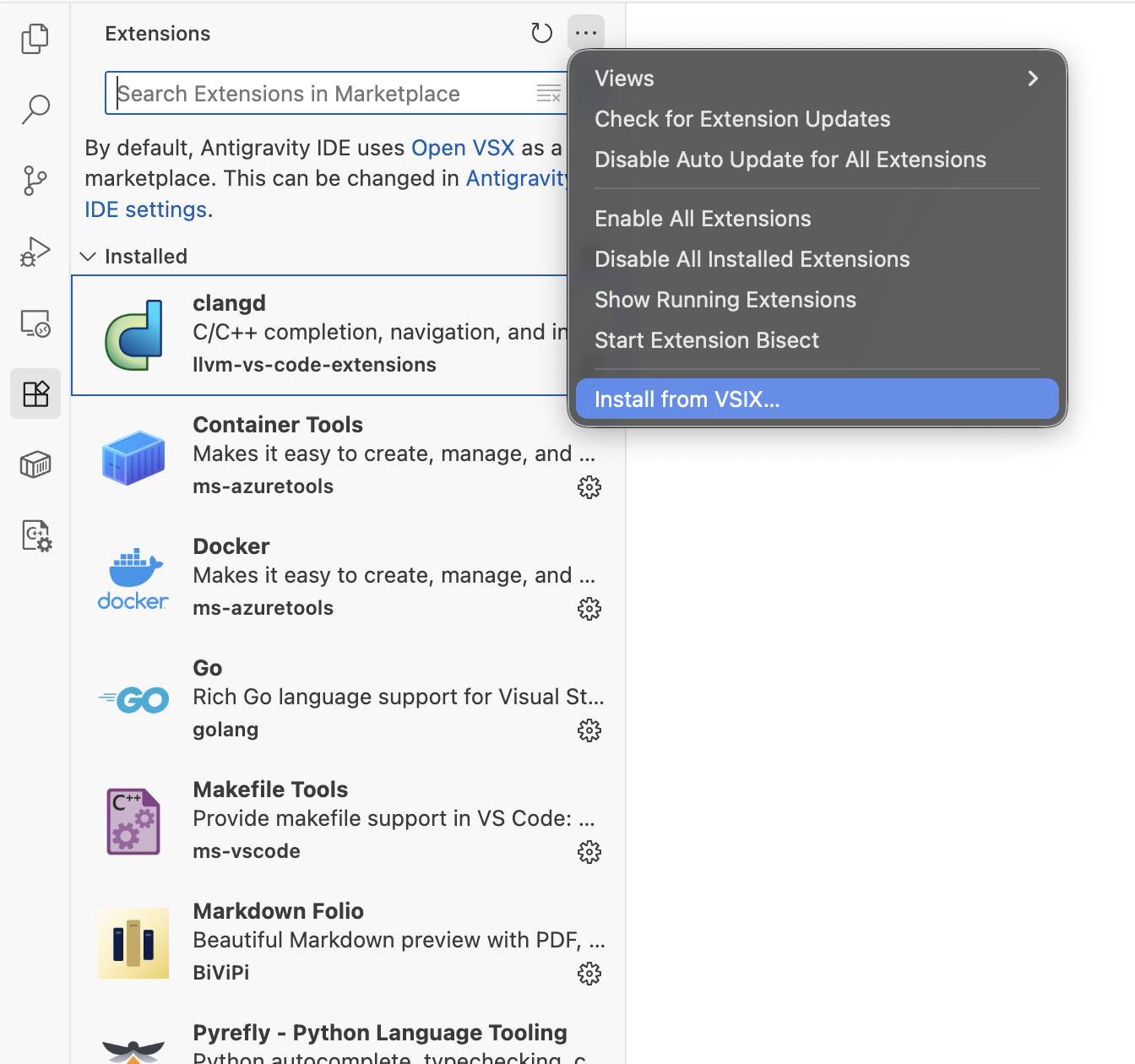Click the golang publisher text

click(225, 730)
